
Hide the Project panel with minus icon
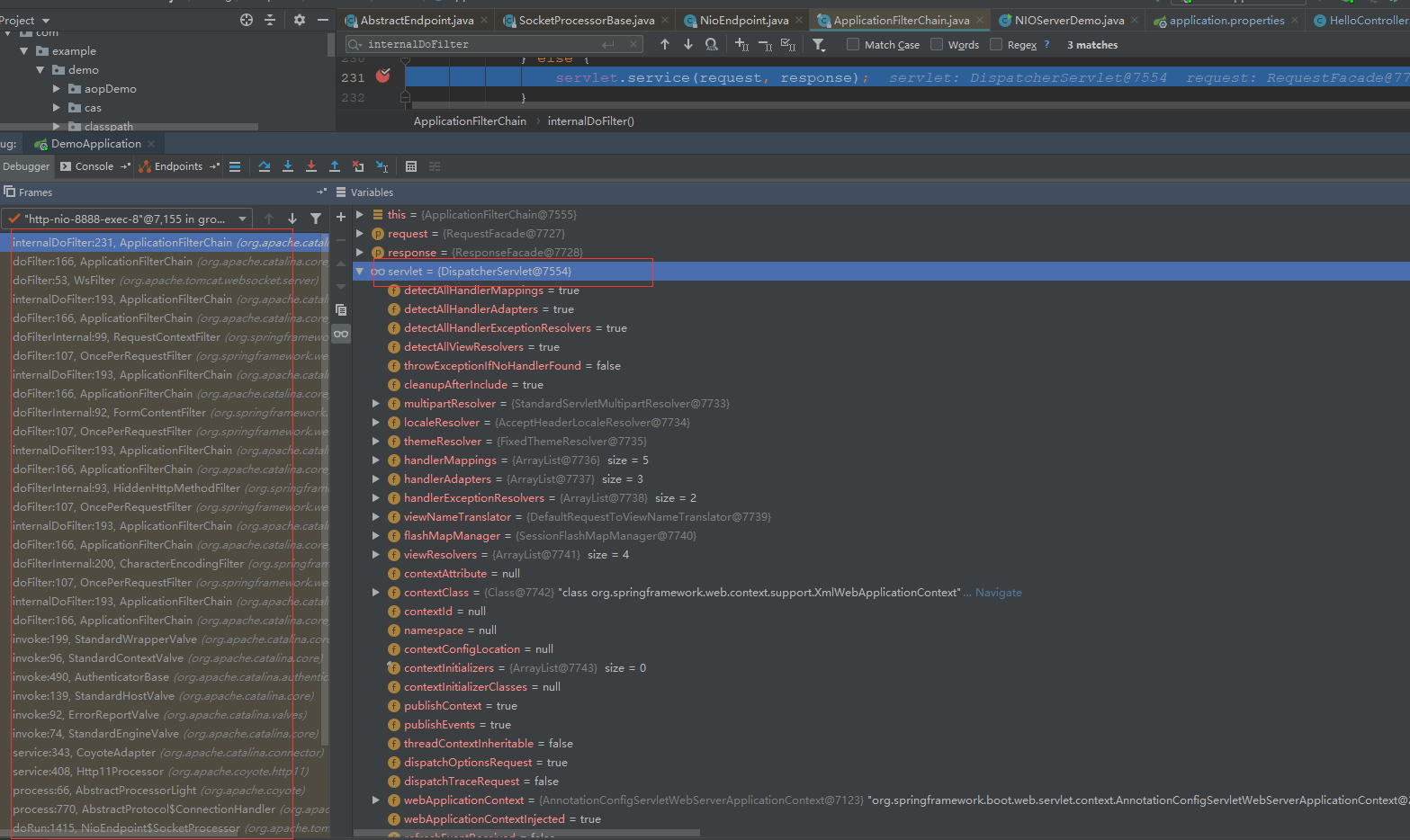(323, 20)
